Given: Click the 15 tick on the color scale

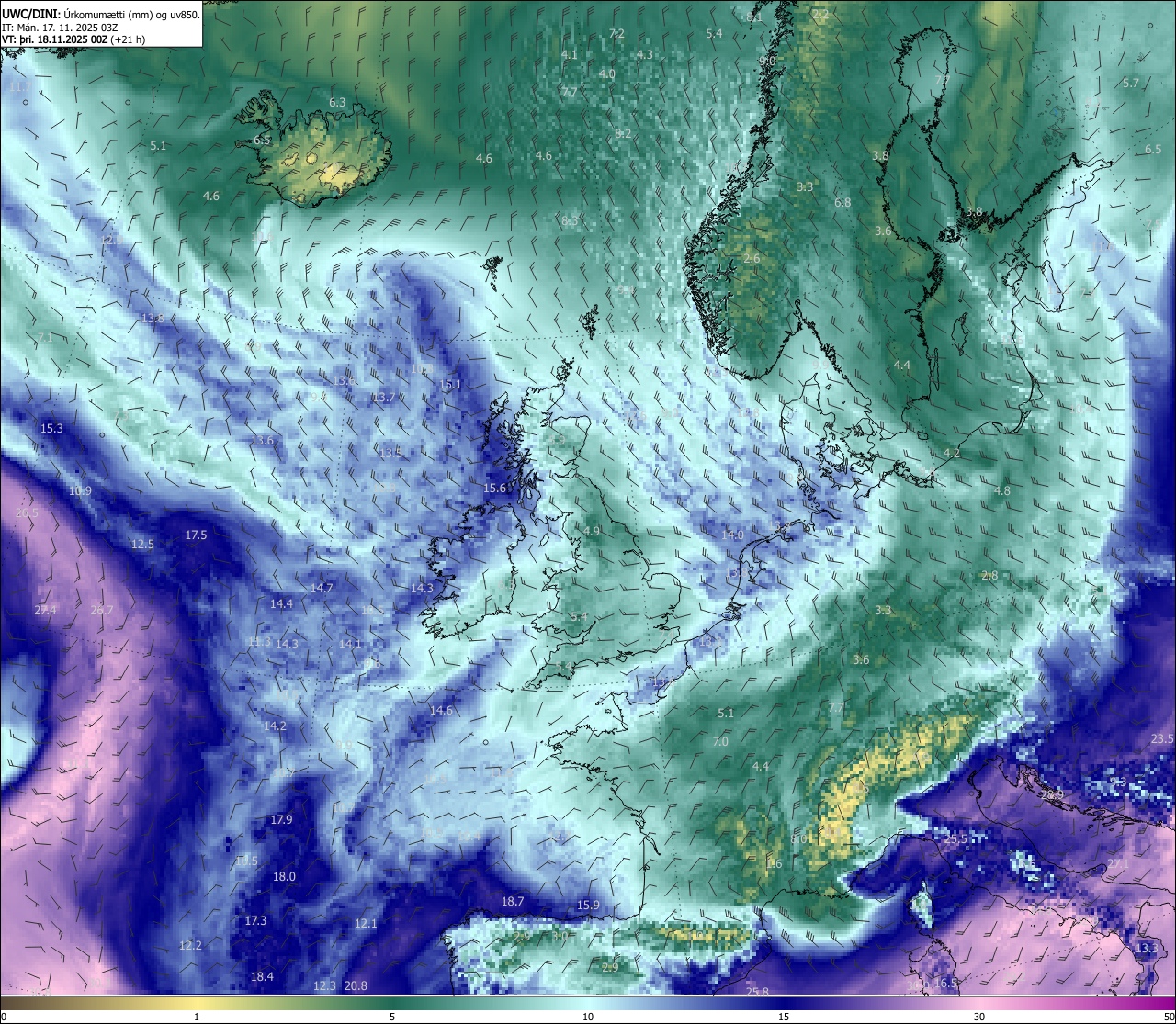Looking at the screenshot, I should tap(784, 1017).
